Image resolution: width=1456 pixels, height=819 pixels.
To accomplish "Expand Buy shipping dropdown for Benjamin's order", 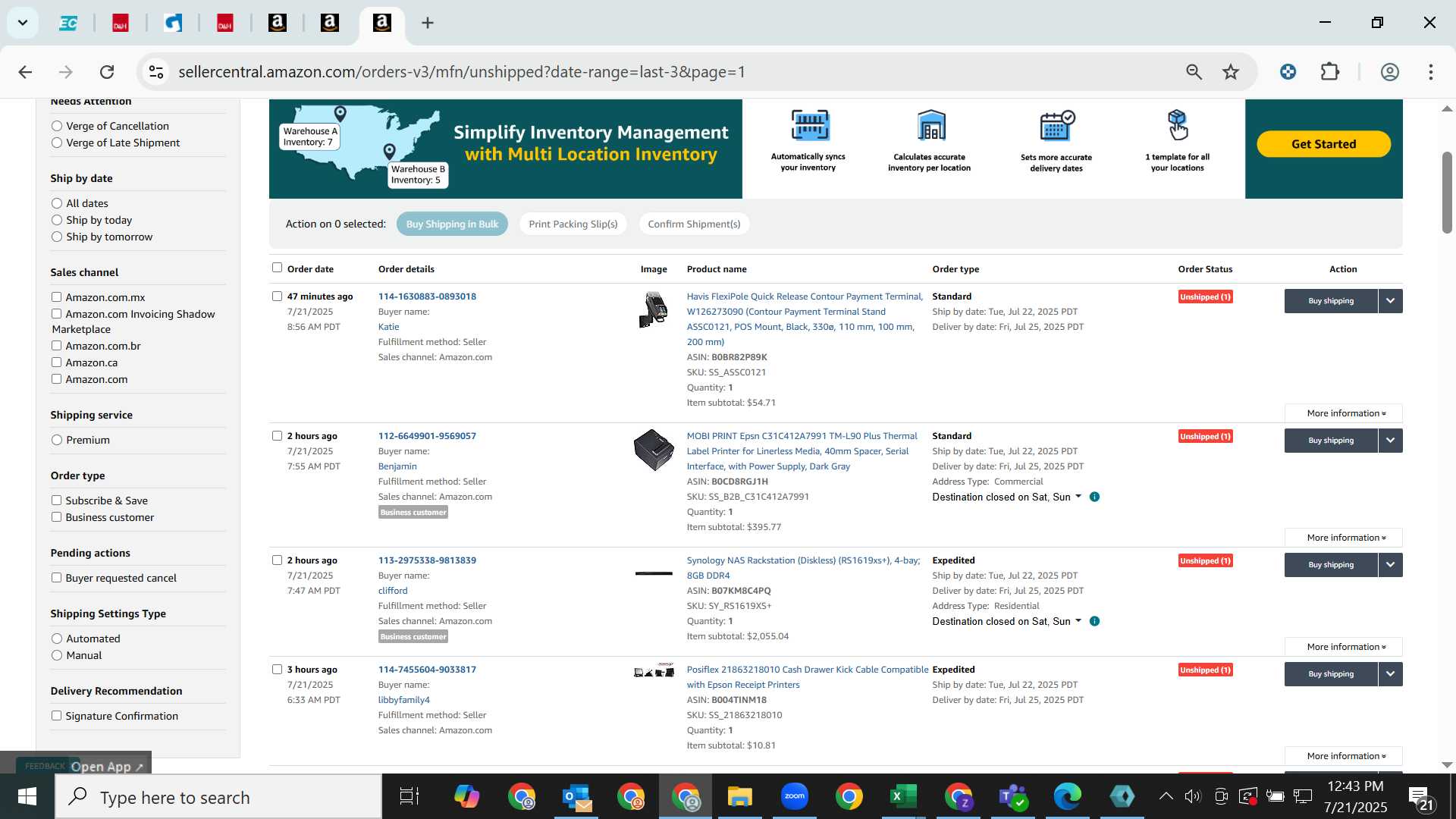I will (x=1390, y=441).
